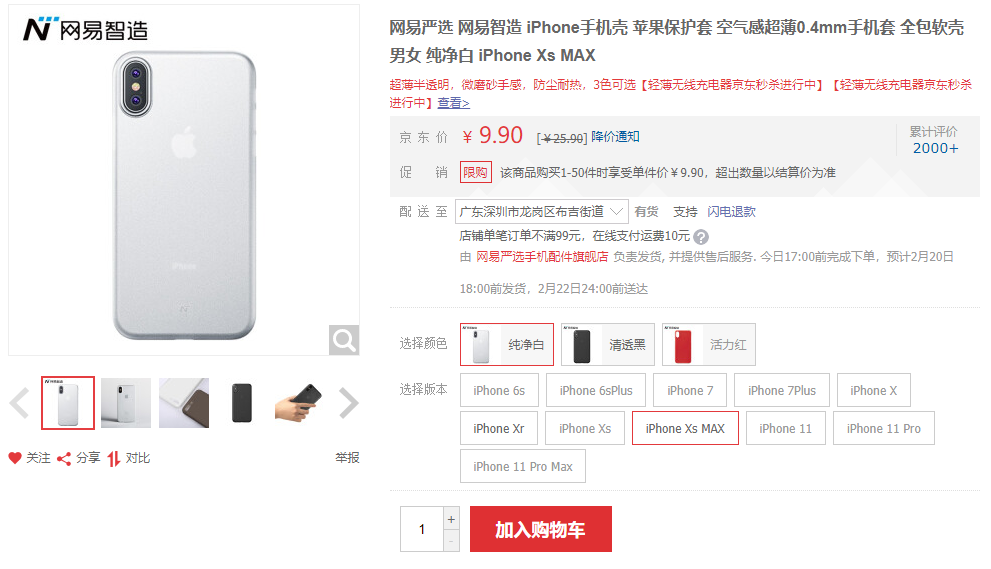
Task: Click the 降价通知 price alert link
Action: 615,137
